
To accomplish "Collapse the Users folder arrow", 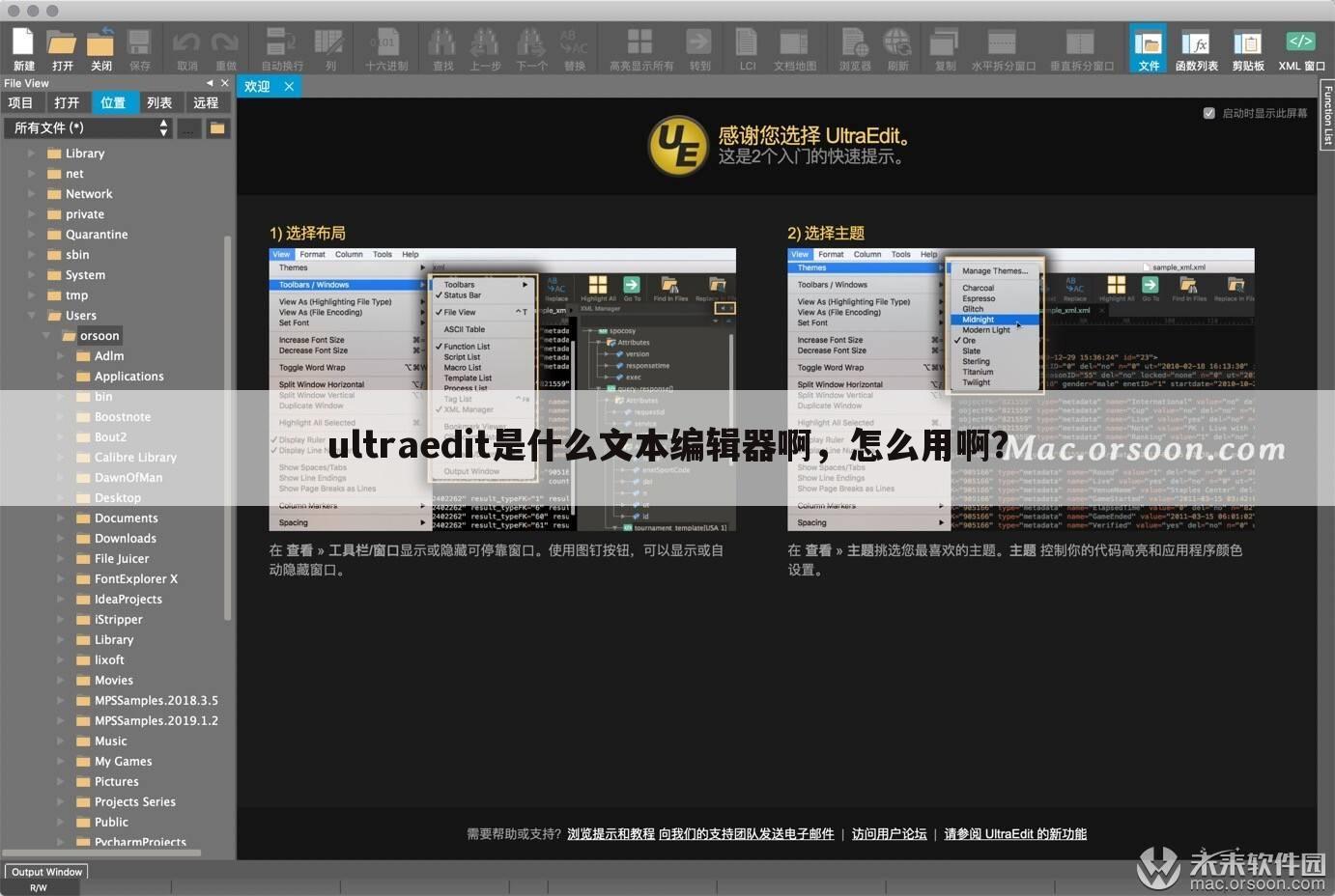I will pyautogui.click(x=31, y=316).
